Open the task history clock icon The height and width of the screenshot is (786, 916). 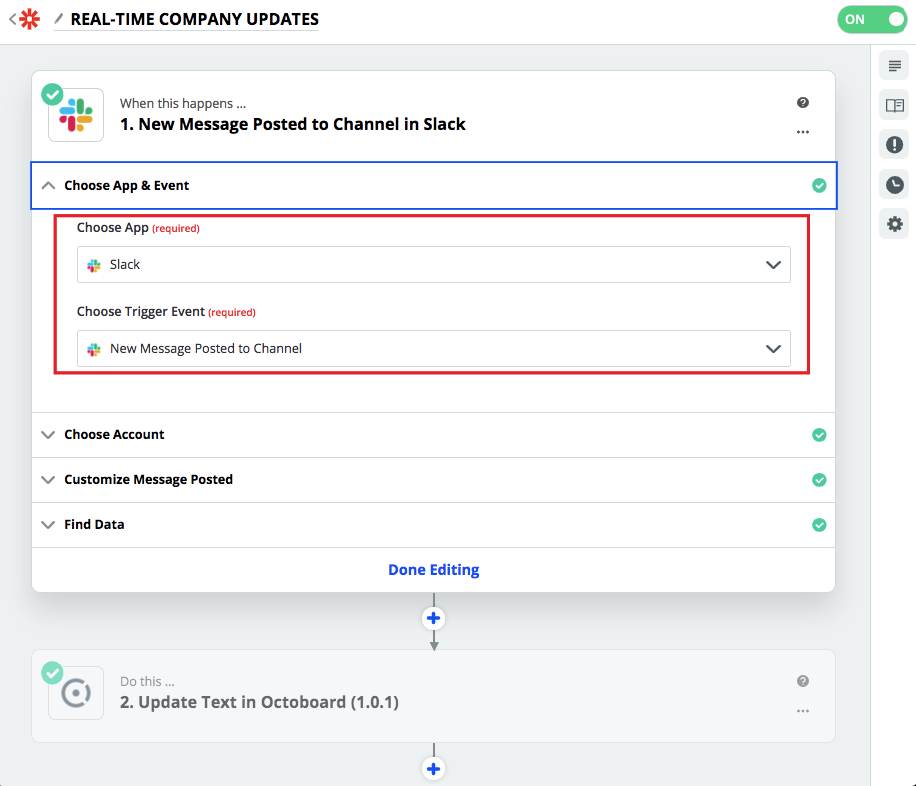click(x=894, y=185)
